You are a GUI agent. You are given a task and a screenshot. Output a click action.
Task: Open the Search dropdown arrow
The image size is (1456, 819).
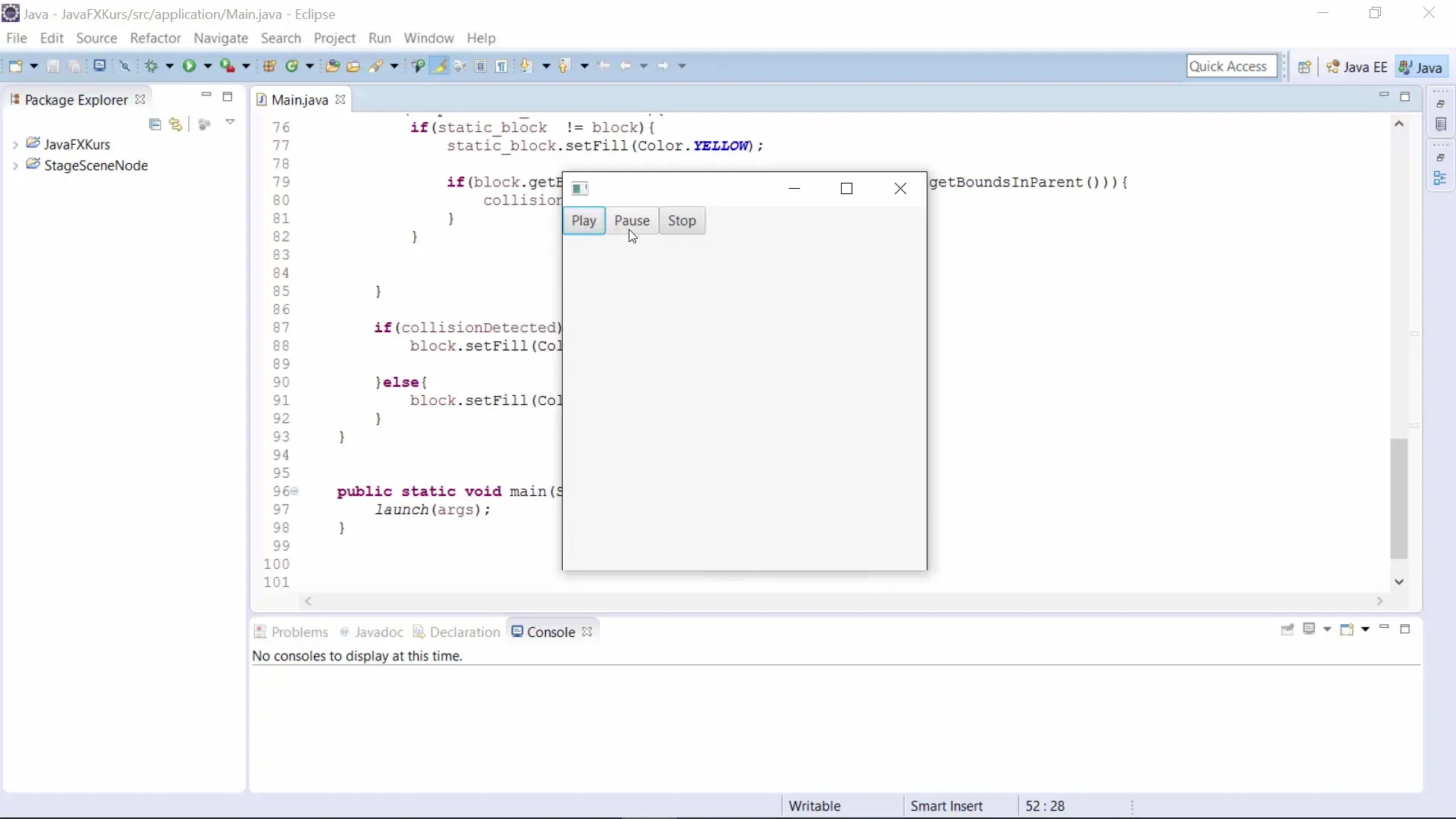coord(394,66)
